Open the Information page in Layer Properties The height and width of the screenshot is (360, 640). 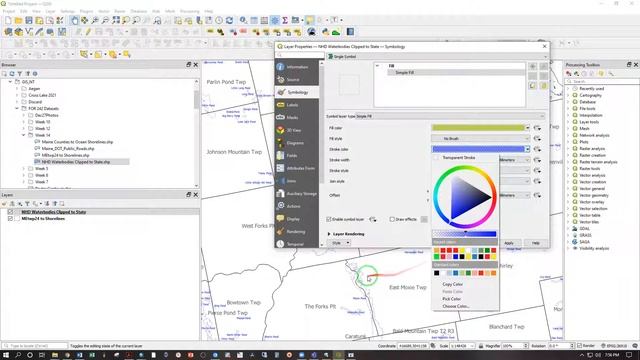[297, 67]
